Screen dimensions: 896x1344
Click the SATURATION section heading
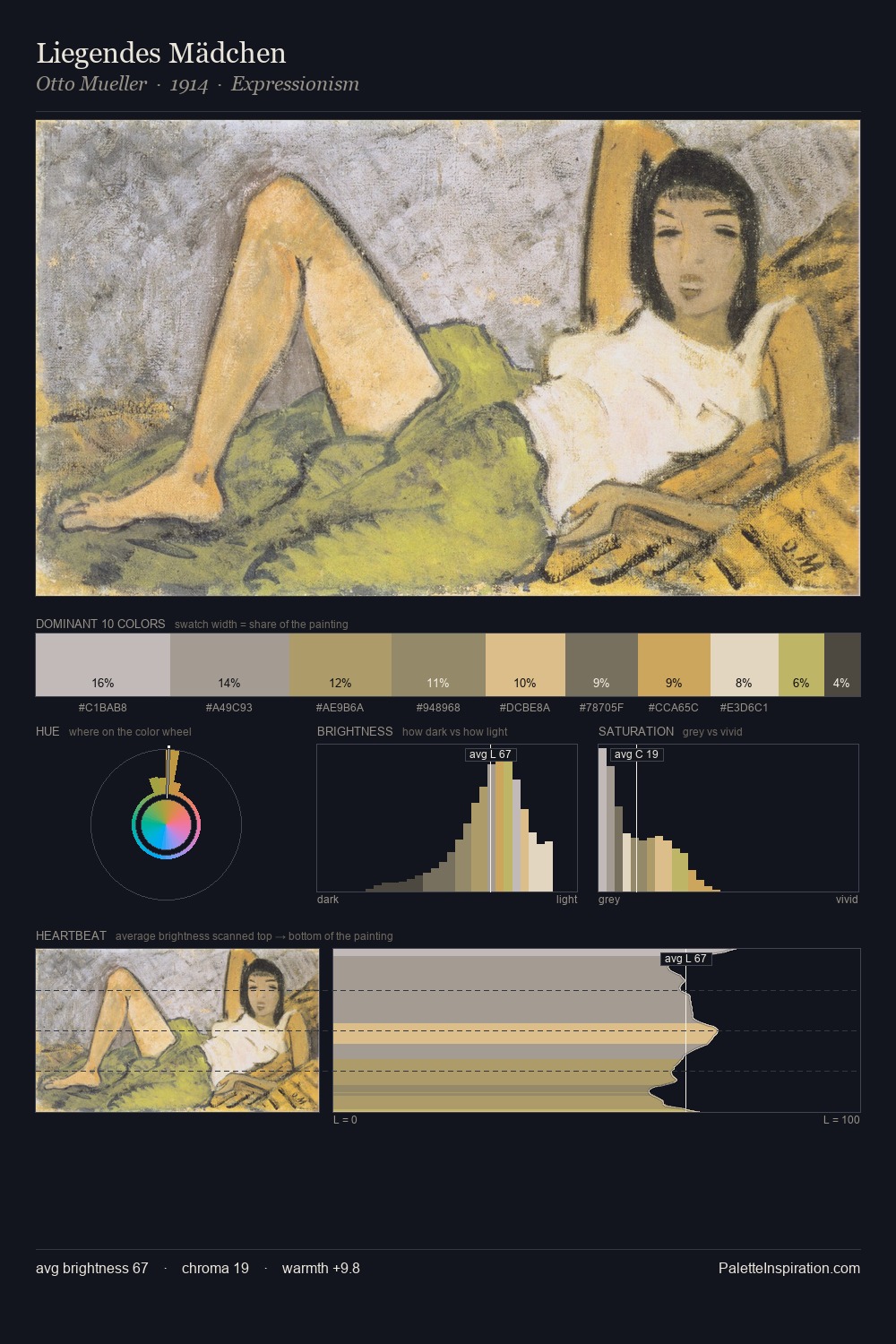[x=636, y=731]
